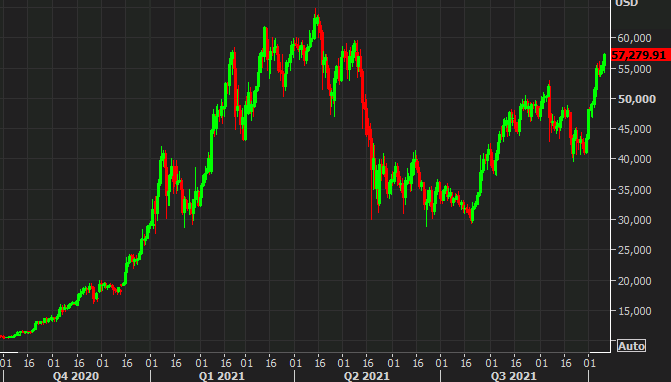Click the 20,000 price axis label

point(634,281)
